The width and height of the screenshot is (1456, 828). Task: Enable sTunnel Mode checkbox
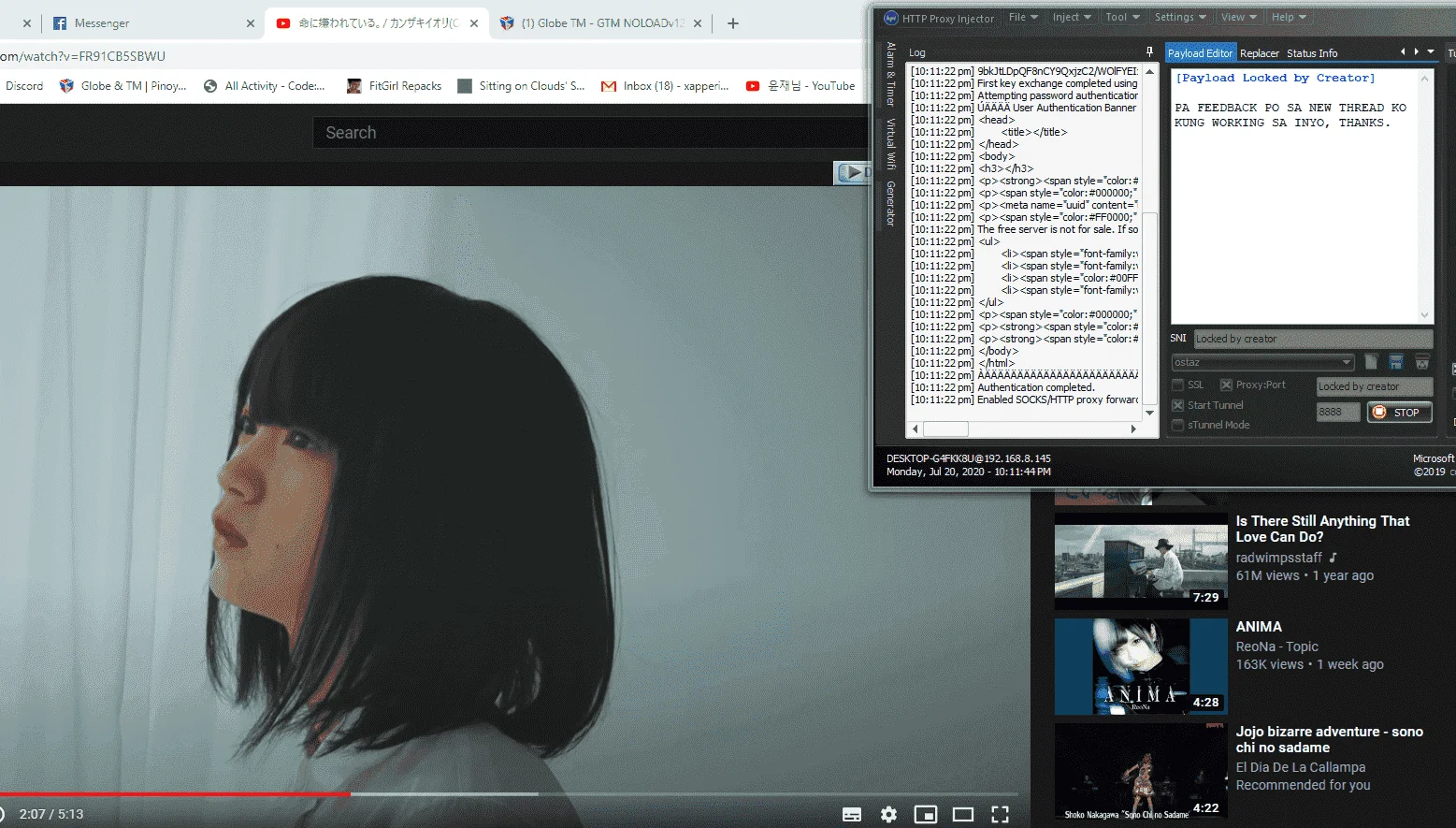pos(1178,426)
